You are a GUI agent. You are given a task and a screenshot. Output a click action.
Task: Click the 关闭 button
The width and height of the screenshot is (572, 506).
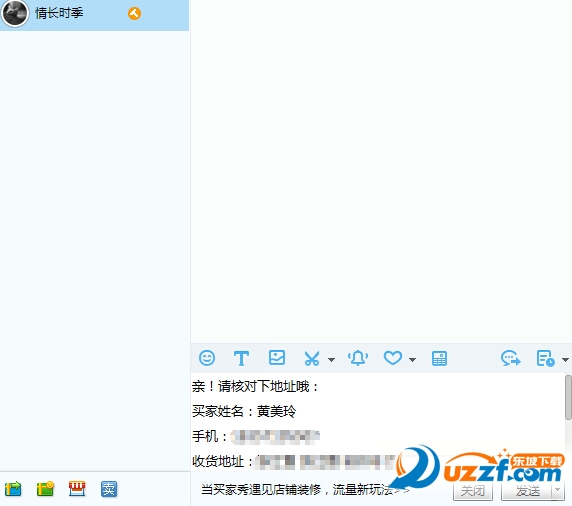click(473, 491)
